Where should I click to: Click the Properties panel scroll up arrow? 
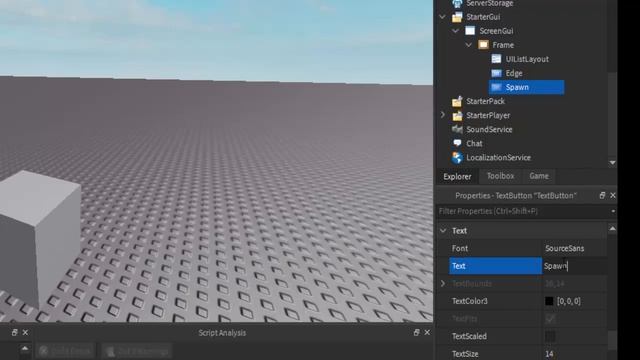click(x=612, y=229)
